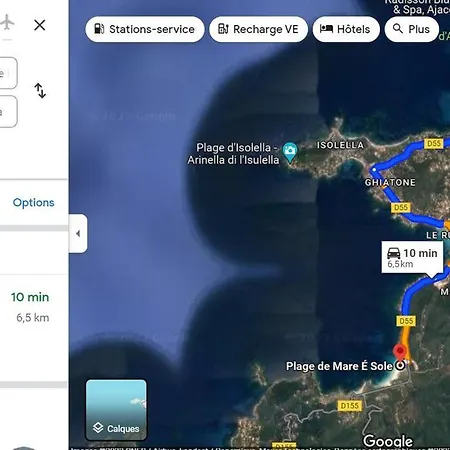Screen dimensions: 450x450
Task: Select the 10 min route in side panel
Action: coord(30,307)
